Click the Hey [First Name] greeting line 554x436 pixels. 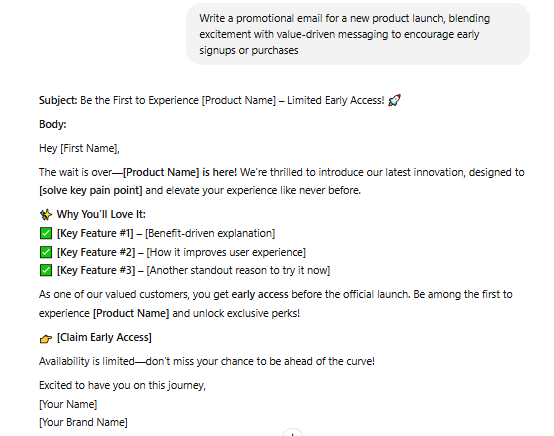click(79, 148)
